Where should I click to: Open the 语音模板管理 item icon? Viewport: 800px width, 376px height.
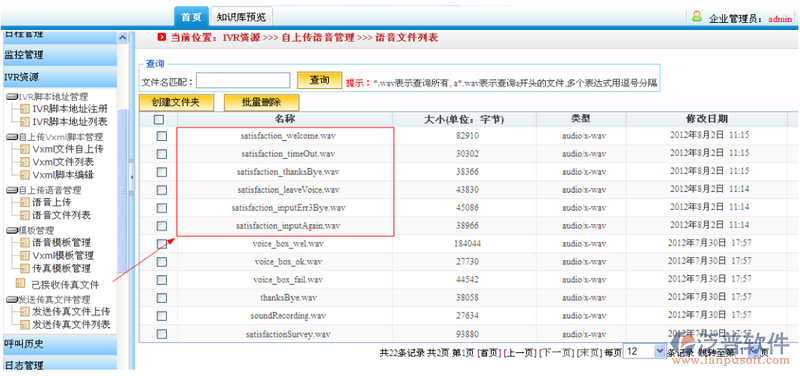coord(24,242)
